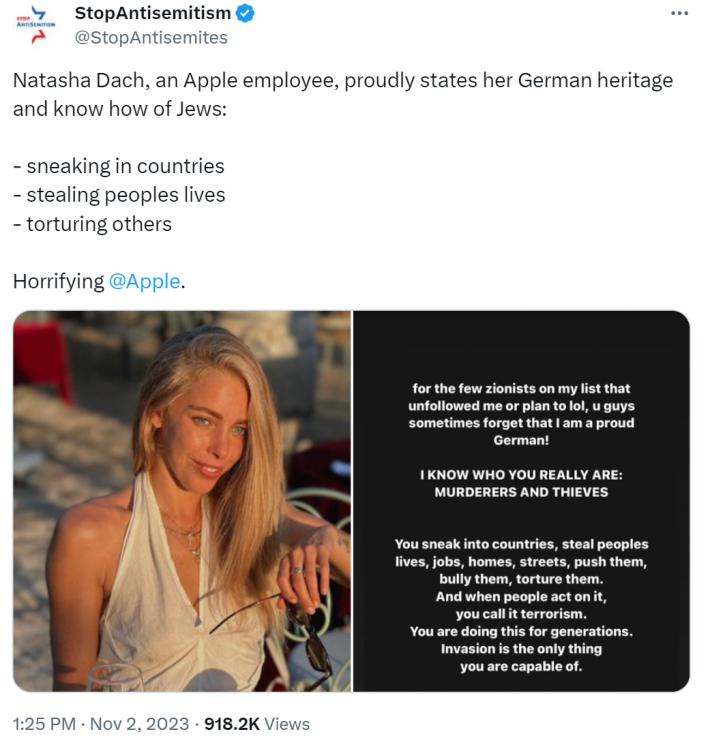
Task: Click the bottom paragraph in the black image
Action: pyautogui.click(x=521, y=605)
